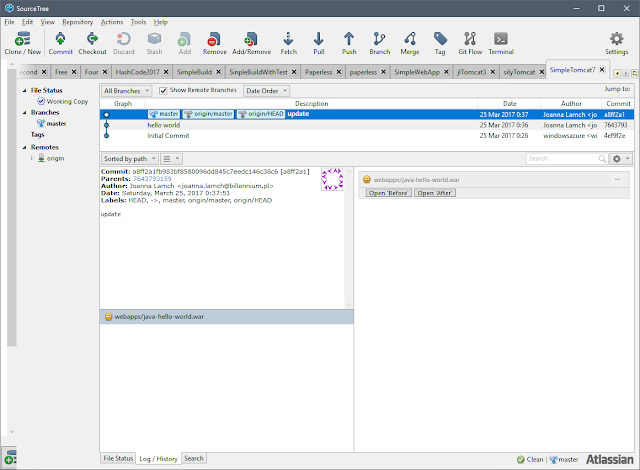Screen dimensions: 640x470
Task: Open the Help menu
Action: pos(160,22)
